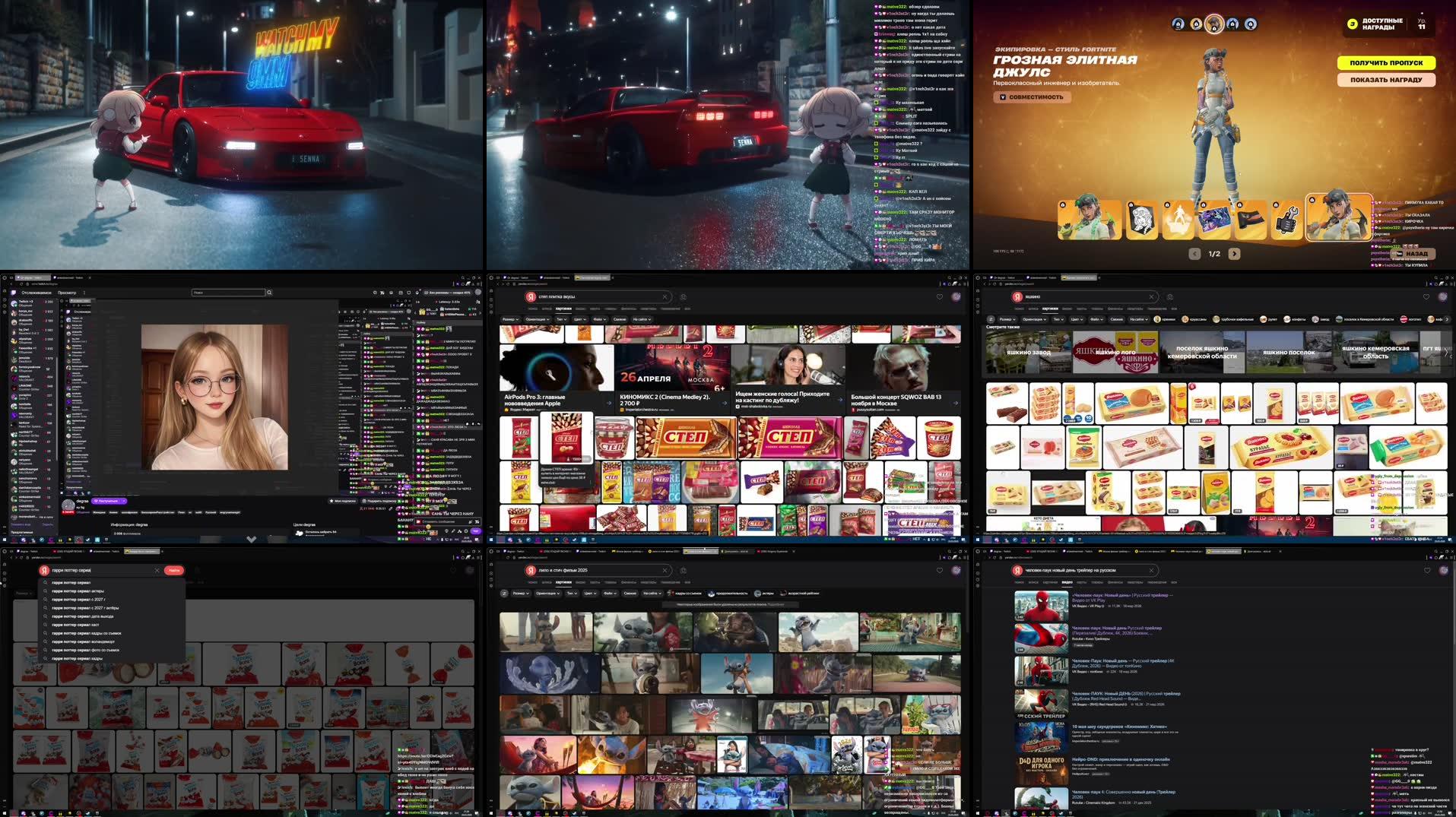The width and height of the screenshot is (1456, 817).
Task: Clear the яшкино query with the X icon
Action: (x=1151, y=296)
